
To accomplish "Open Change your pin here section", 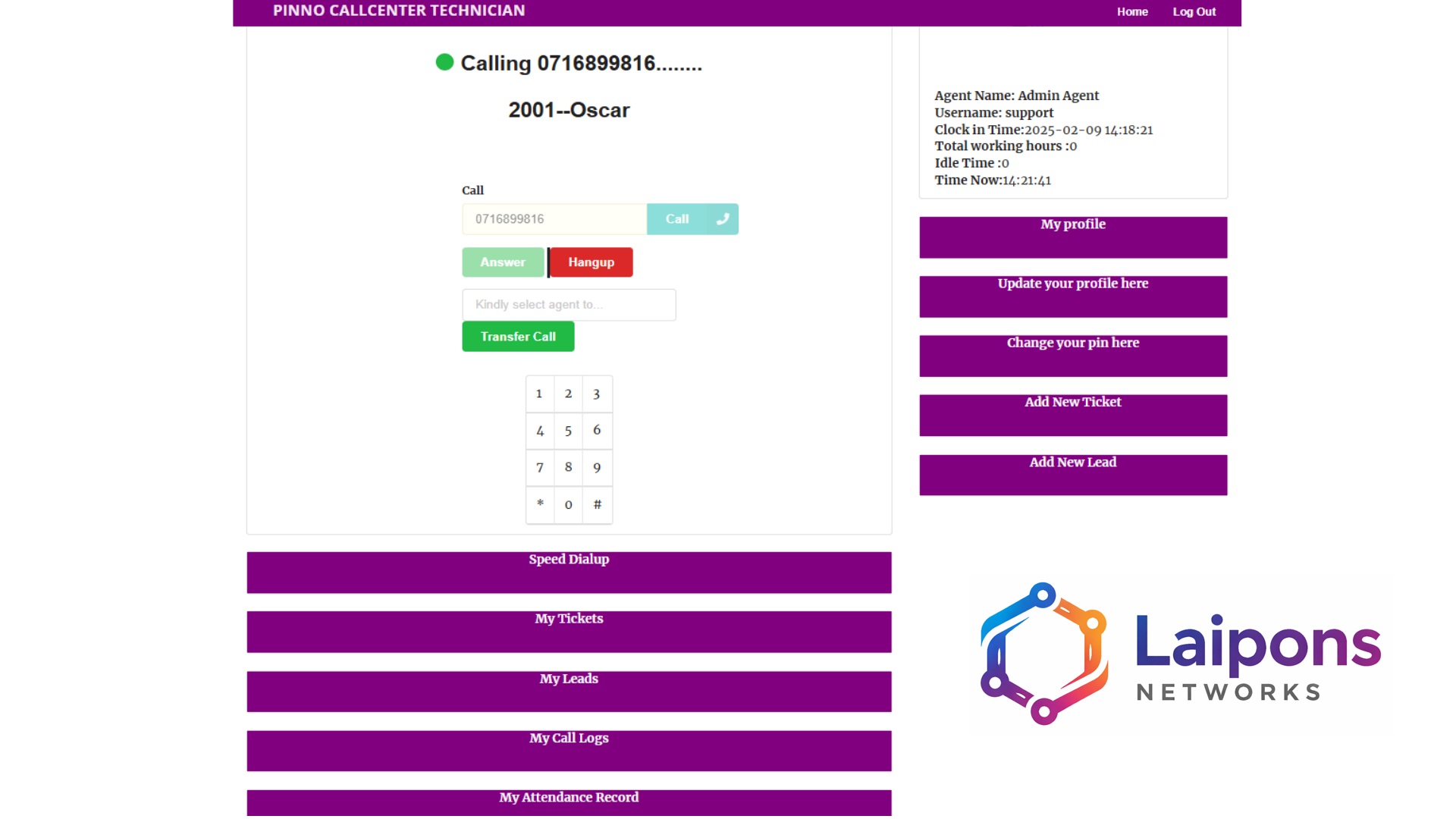I will 1072,356.
